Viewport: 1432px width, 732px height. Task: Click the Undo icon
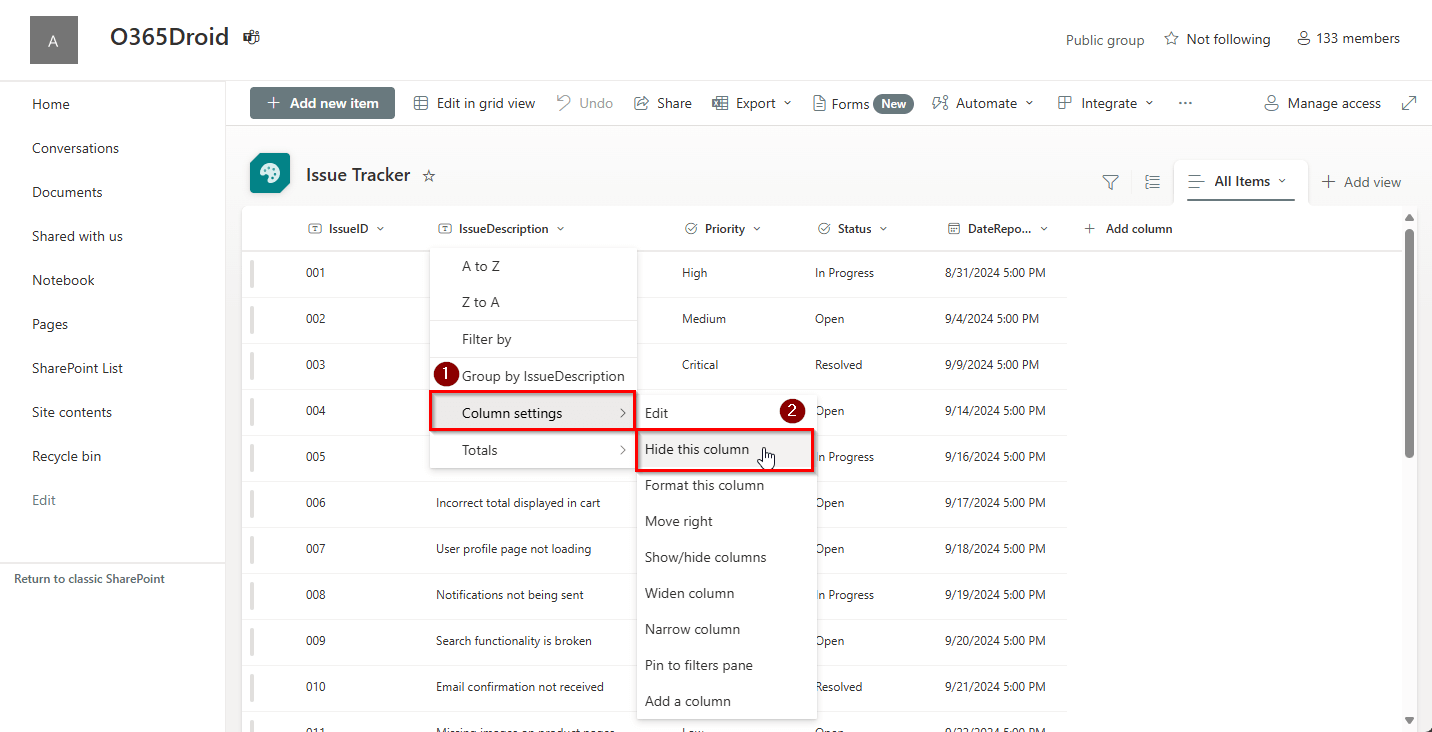coord(565,103)
